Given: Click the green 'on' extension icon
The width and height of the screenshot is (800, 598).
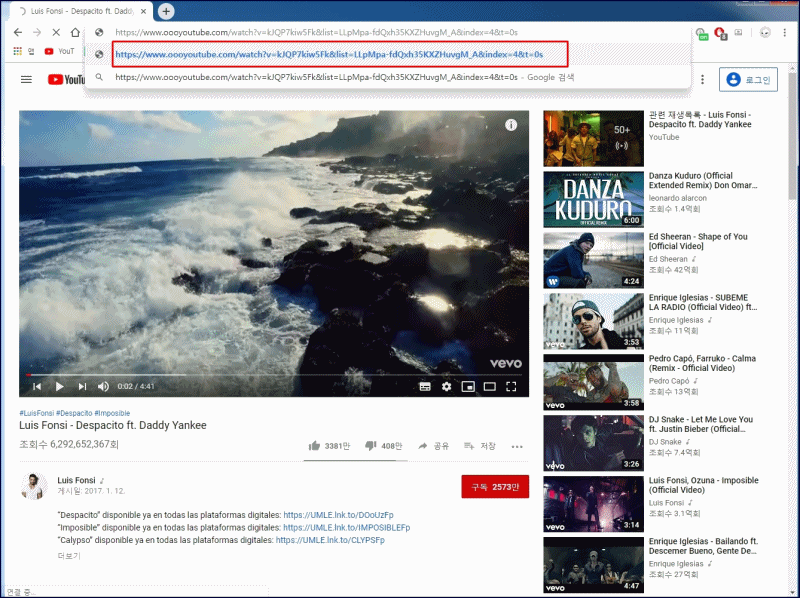Looking at the screenshot, I should click(x=702, y=34).
